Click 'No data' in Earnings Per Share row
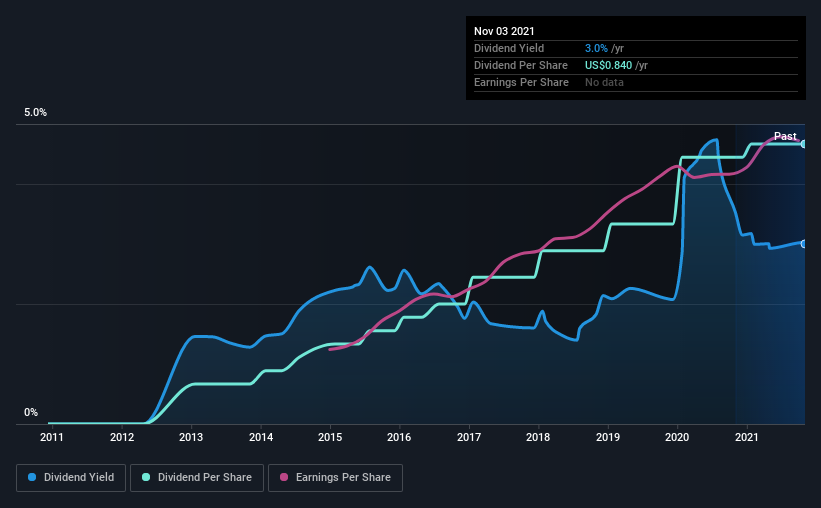Image resolution: width=821 pixels, height=508 pixels. click(x=604, y=82)
